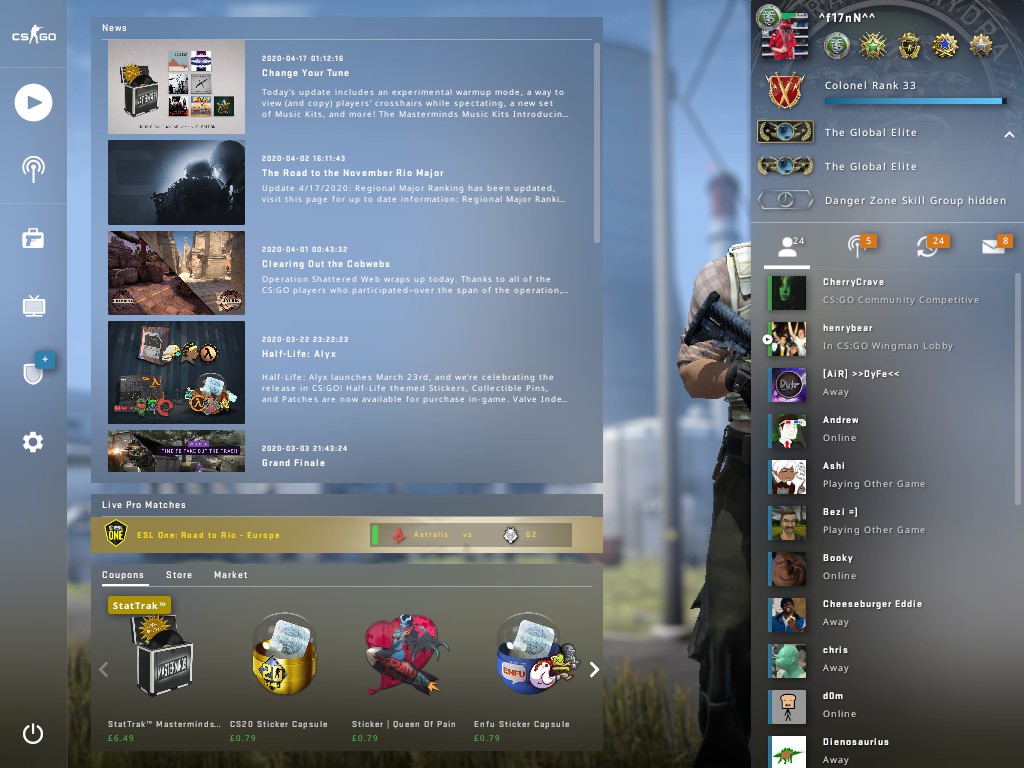Click the name [AIR] >>DyFe<<

click(861, 374)
